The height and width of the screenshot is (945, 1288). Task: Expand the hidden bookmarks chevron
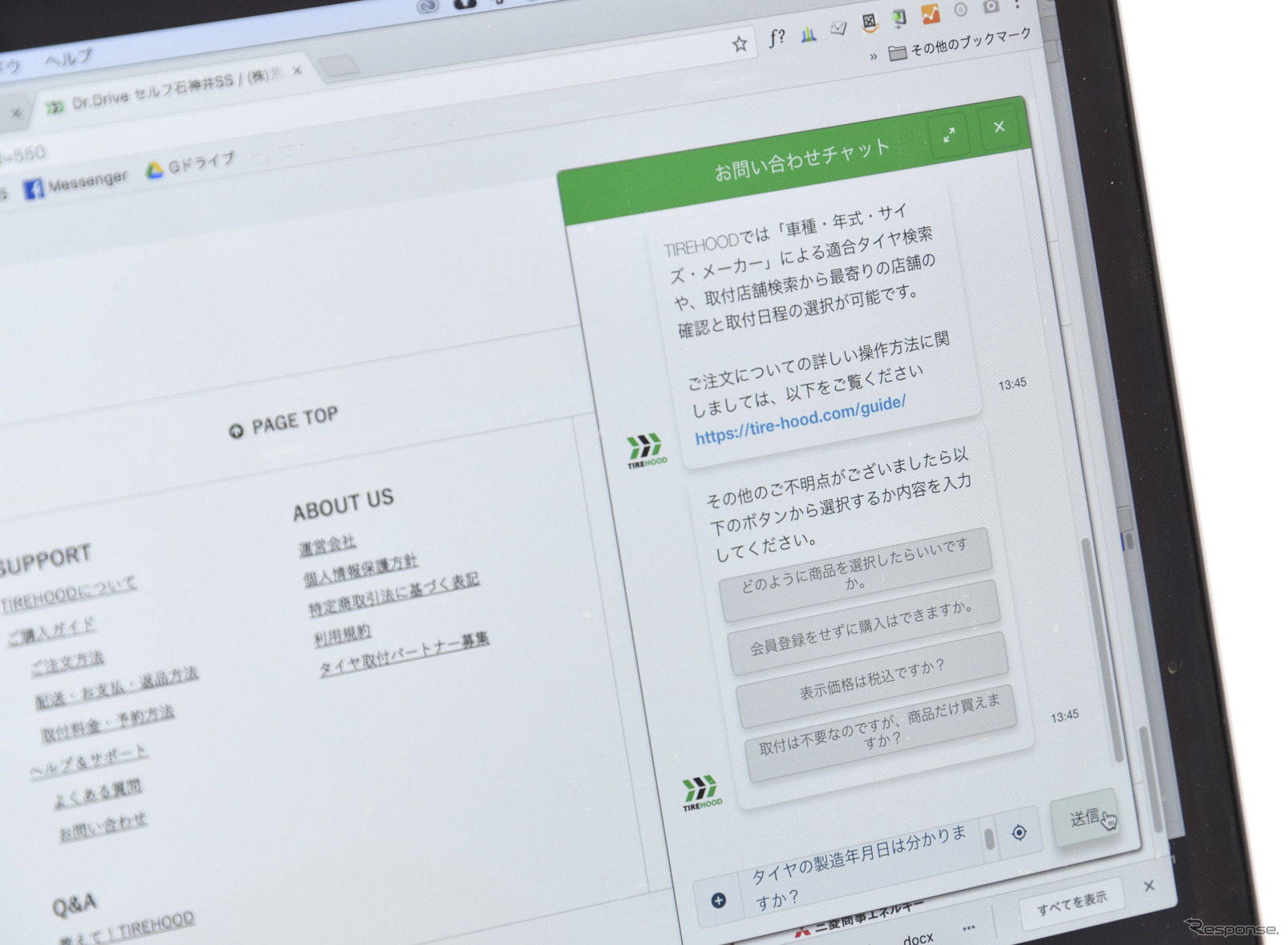point(873,56)
